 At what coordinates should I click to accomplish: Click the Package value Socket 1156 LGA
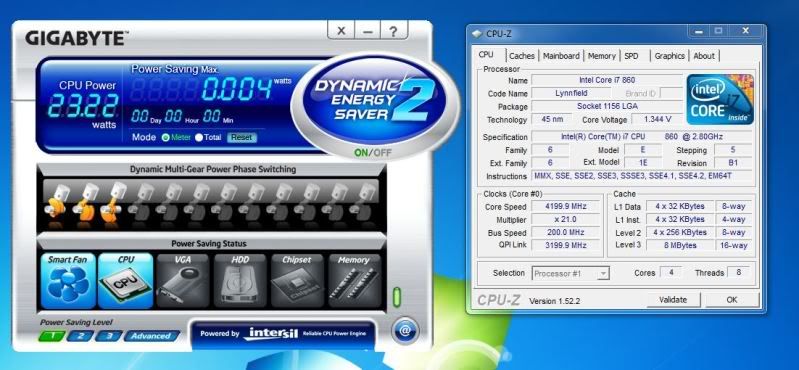click(607, 106)
